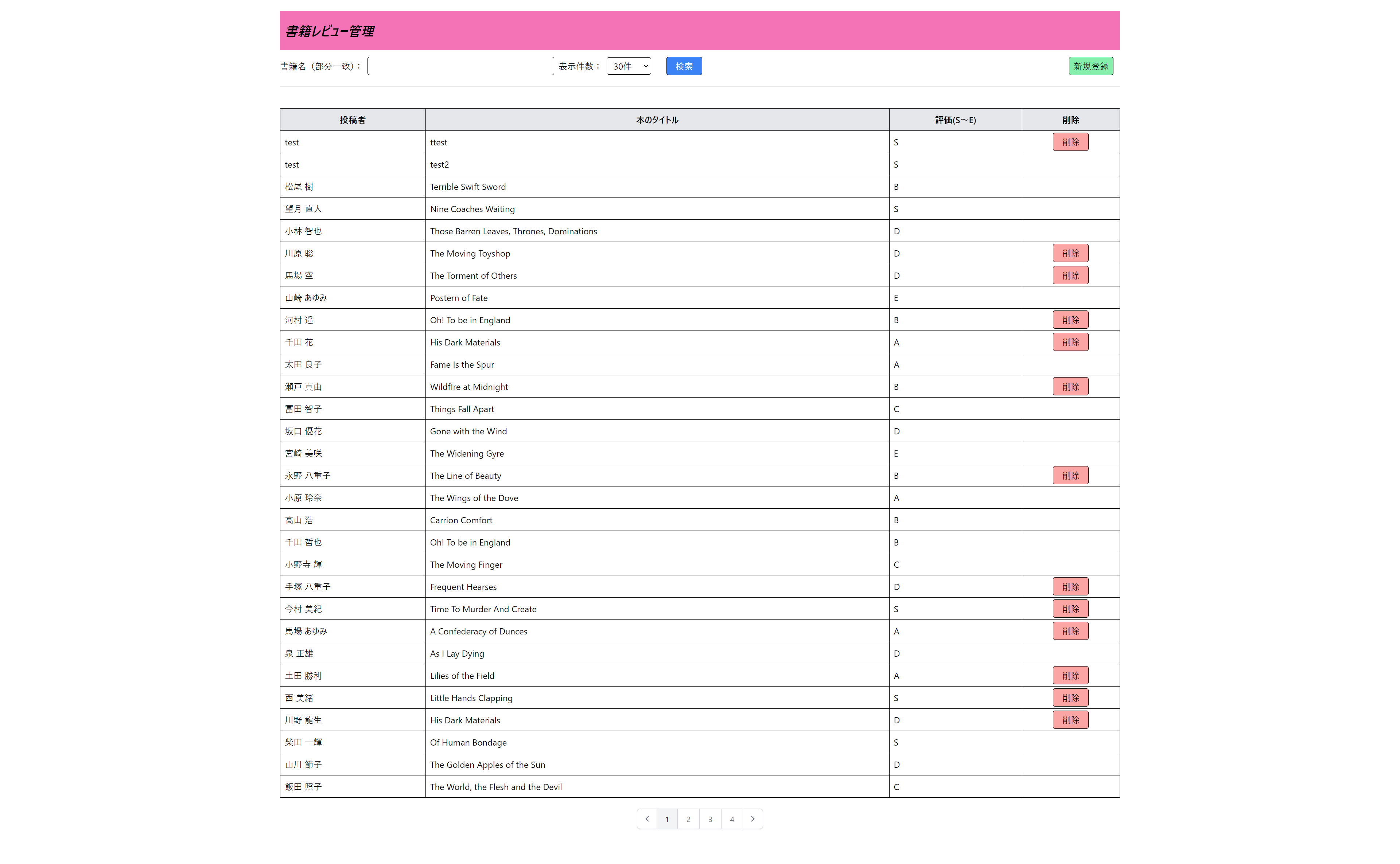Focus the 書籍名 search input field
The width and height of the screenshot is (1400, 864).
coord(460,66)
